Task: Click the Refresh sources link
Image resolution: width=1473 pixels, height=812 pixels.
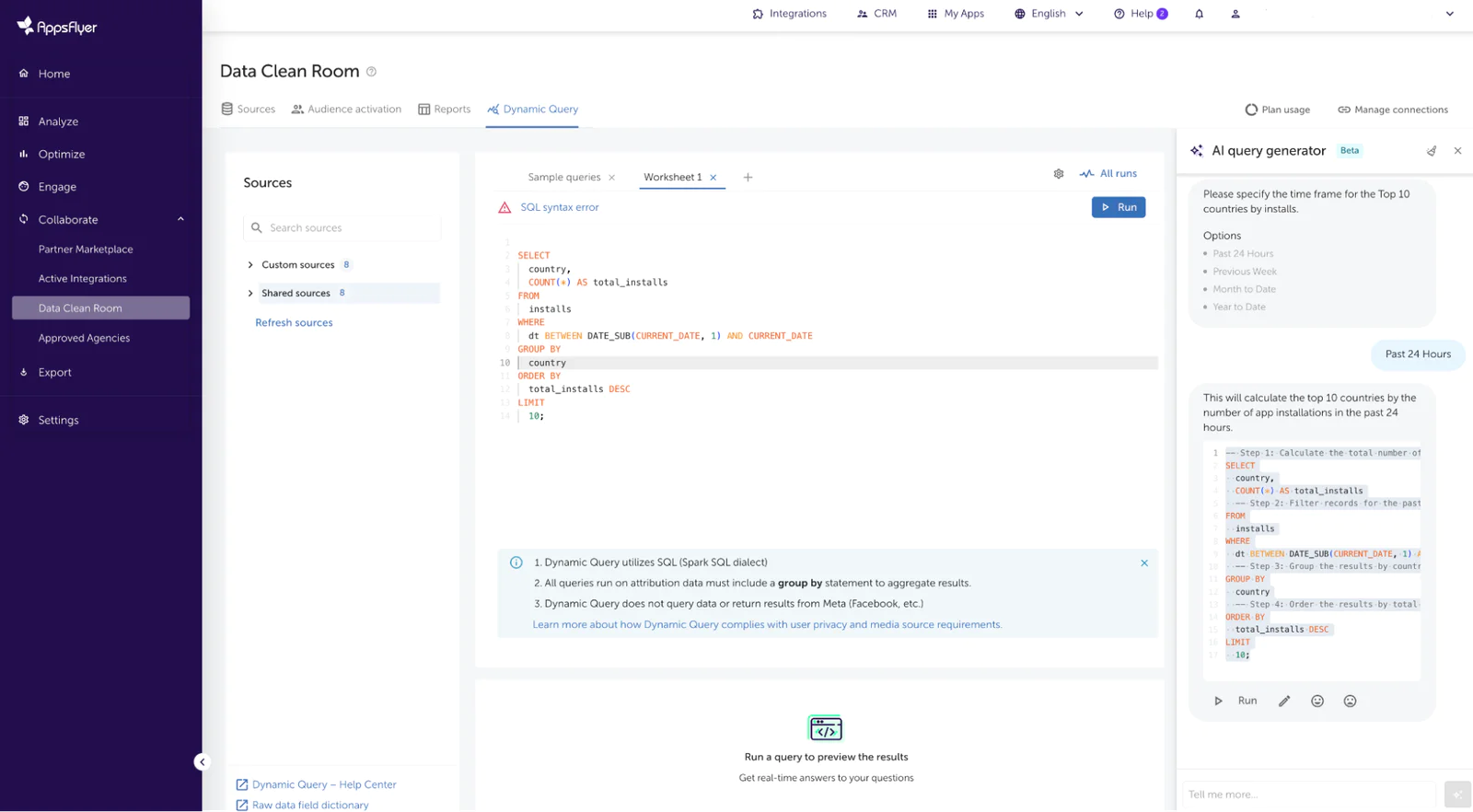Action: pyautogui.click(x=294, y=323)
